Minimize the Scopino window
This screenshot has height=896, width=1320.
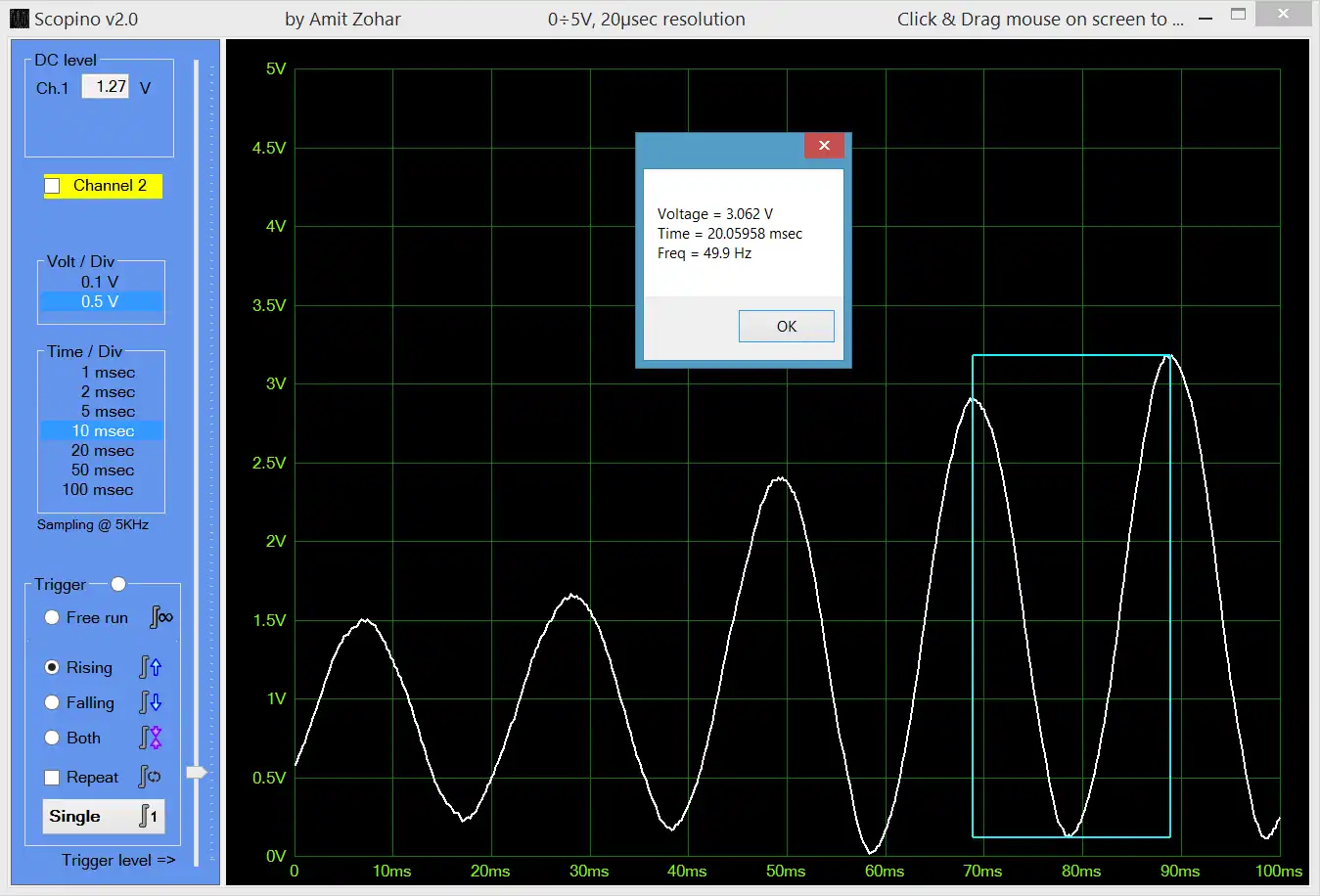(1206, 18)
